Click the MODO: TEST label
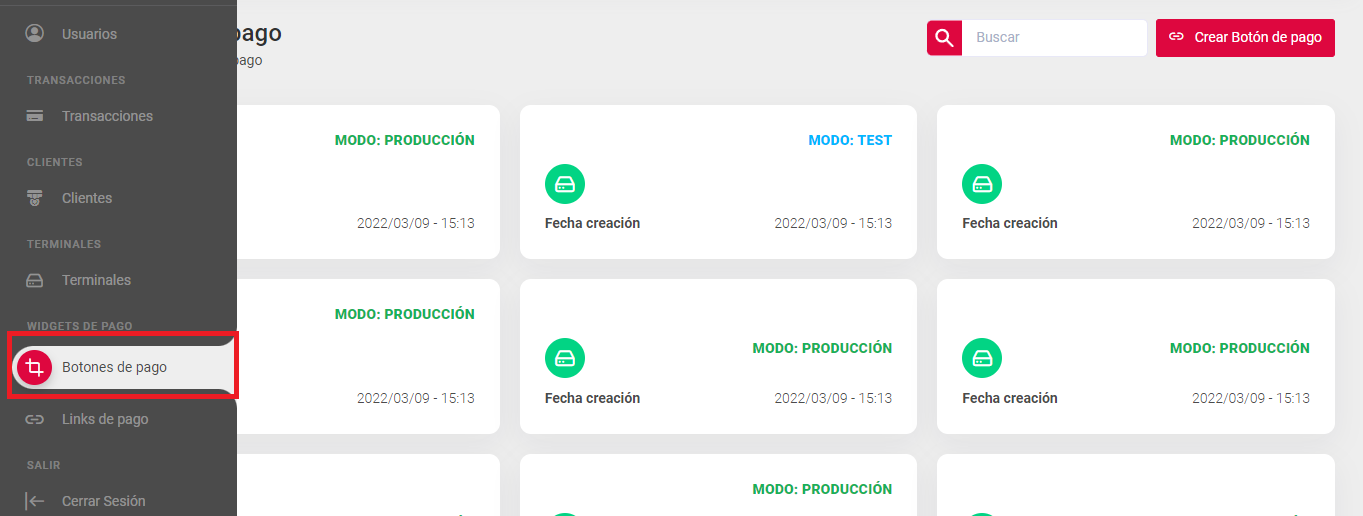This screenshot has width=1363, height=516. [850, 140]
